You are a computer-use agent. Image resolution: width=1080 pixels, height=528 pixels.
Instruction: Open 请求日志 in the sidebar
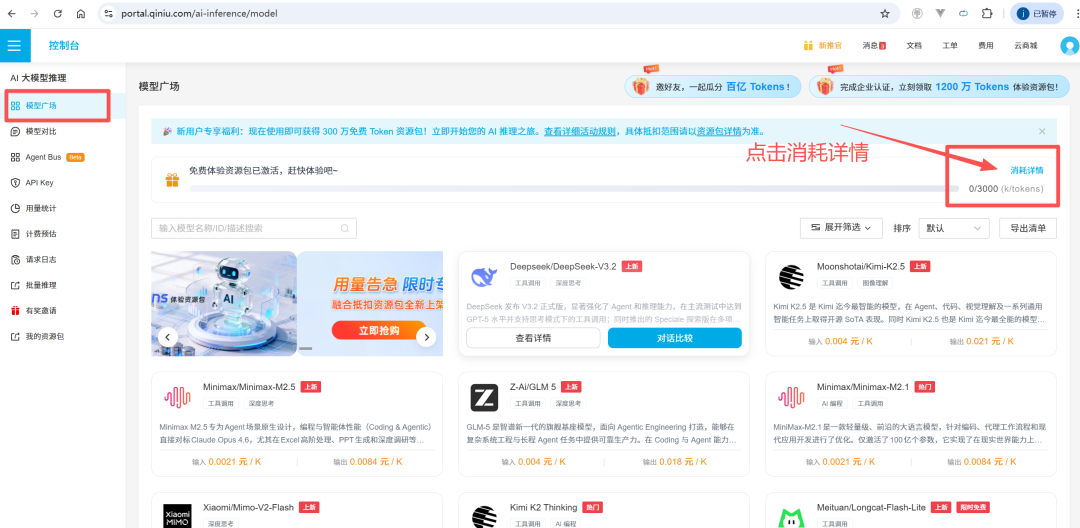click(x=40, y=259)
